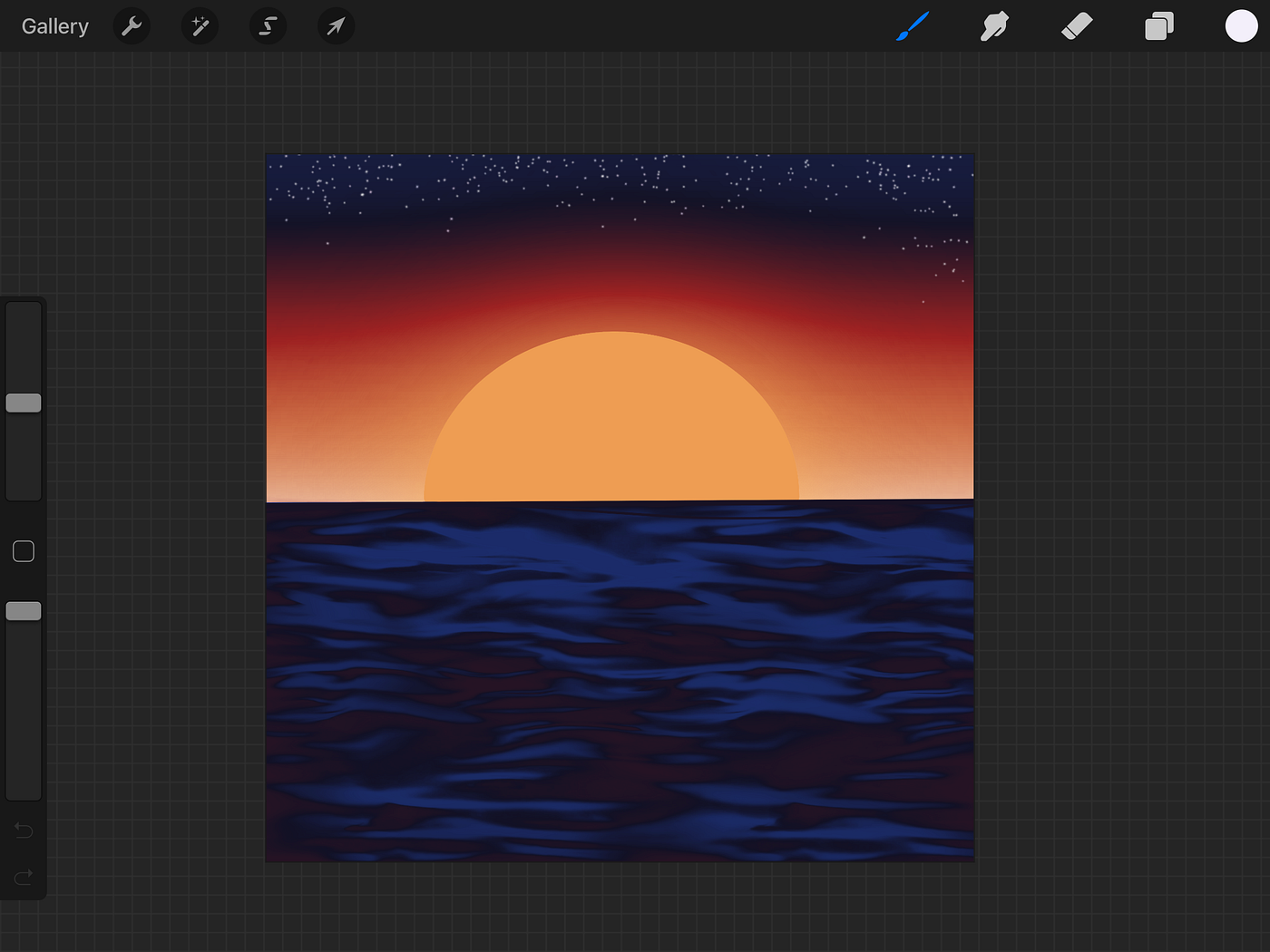Redo the undone action

24,876
